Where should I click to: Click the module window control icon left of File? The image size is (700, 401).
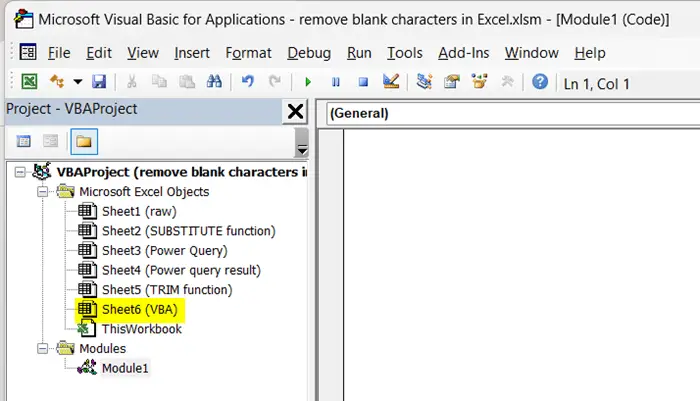coord(28,52)
